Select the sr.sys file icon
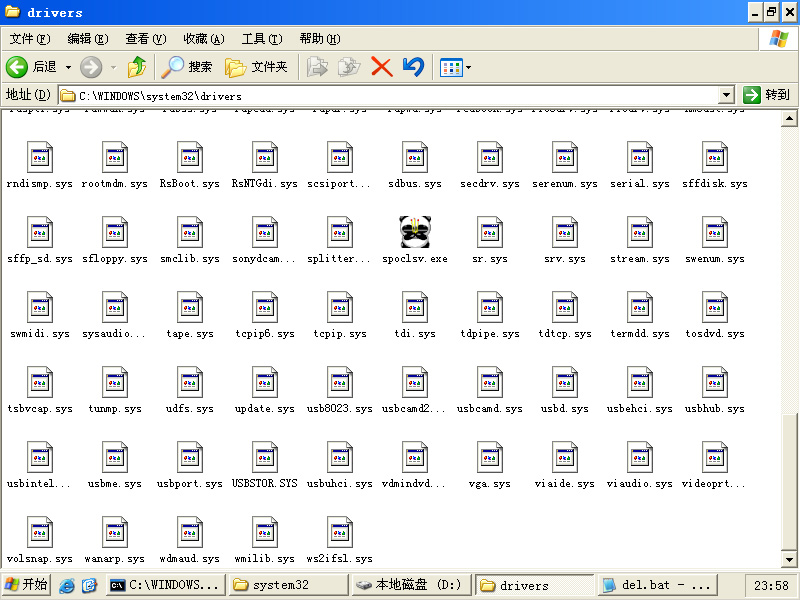This screenshot has height=600, width=800. click(x=490, y=232)
